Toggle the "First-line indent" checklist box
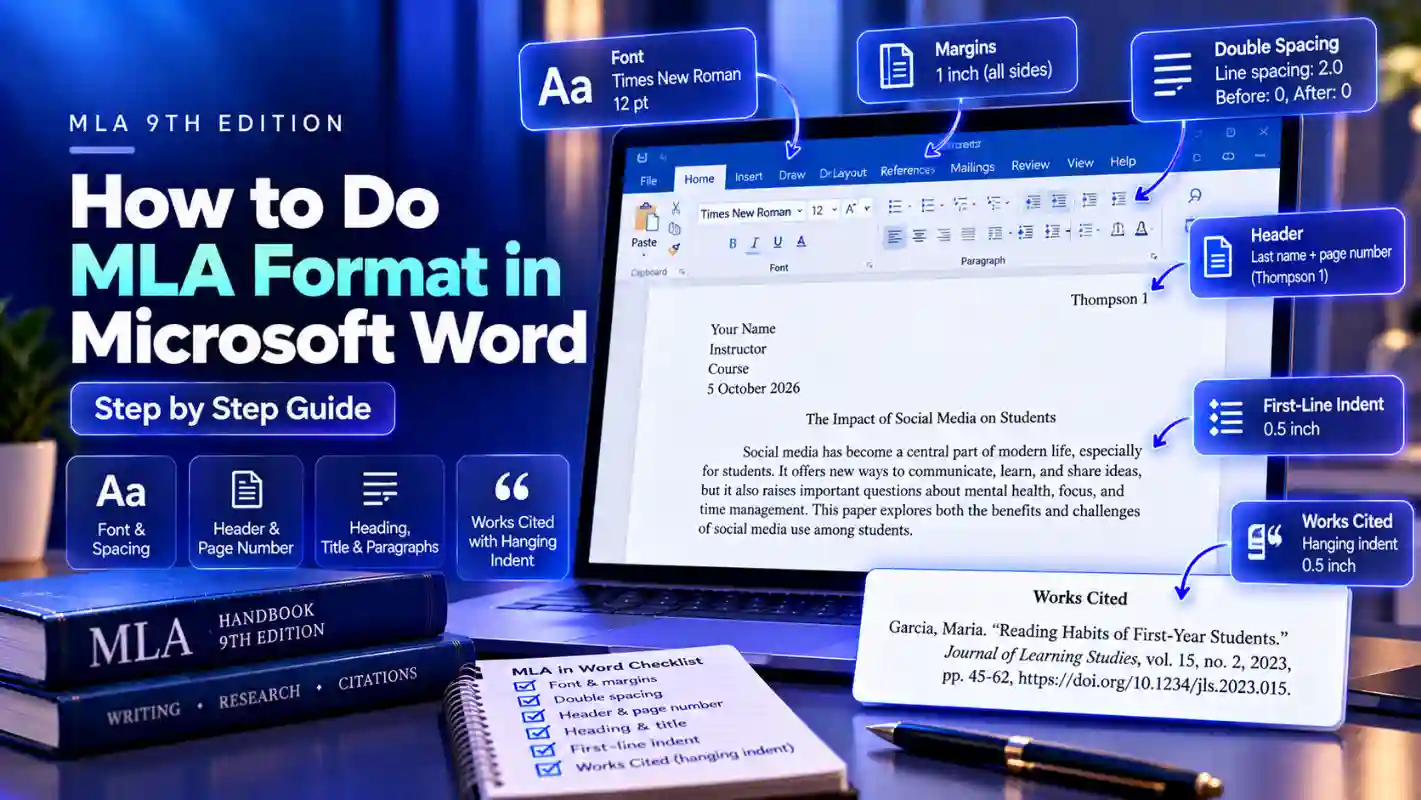Image resolution: width=1421 pixels, height=800 pixels. [545, 750]
